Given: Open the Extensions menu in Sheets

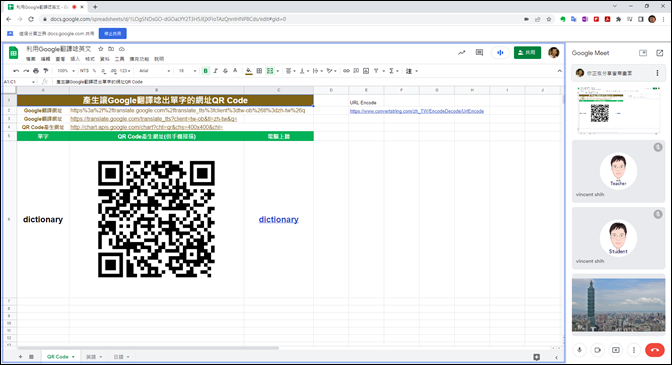Looking at the screenshot, I should pos(139,59).
